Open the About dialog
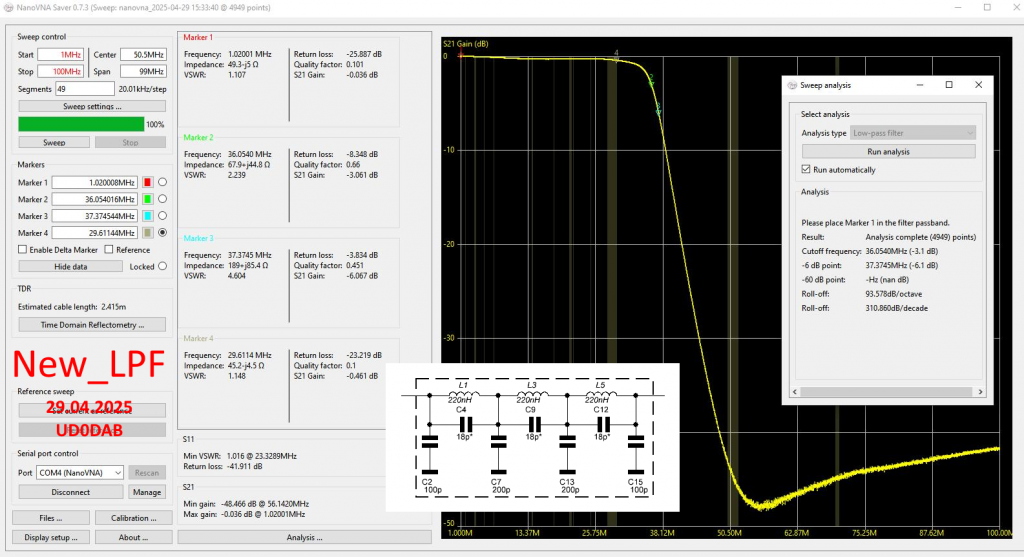The image size is (1024, 557). click(134, 537)
